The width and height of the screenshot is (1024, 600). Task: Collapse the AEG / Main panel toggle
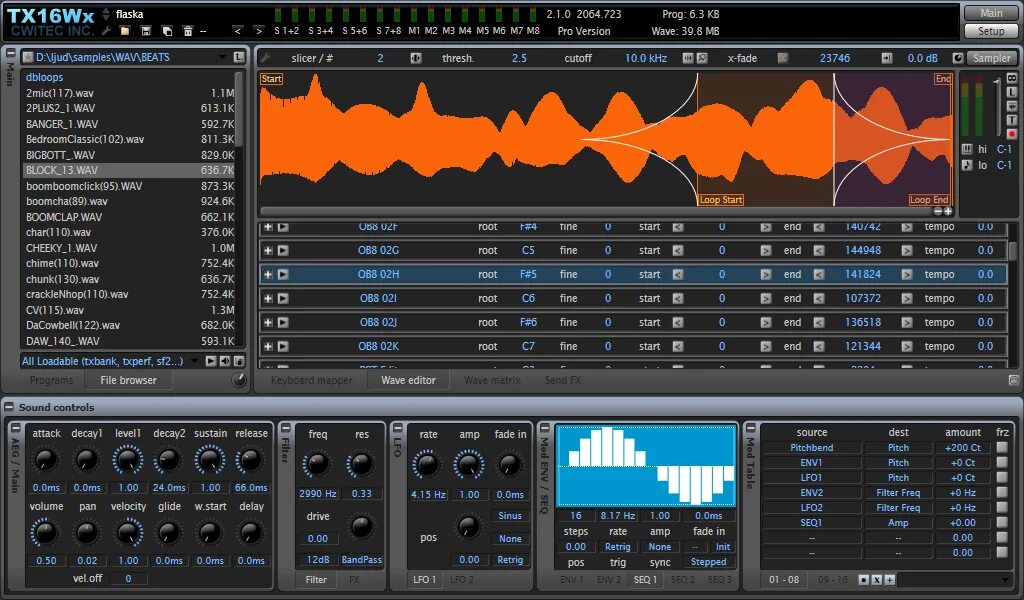pyautogui.click(x=16, y=428)
